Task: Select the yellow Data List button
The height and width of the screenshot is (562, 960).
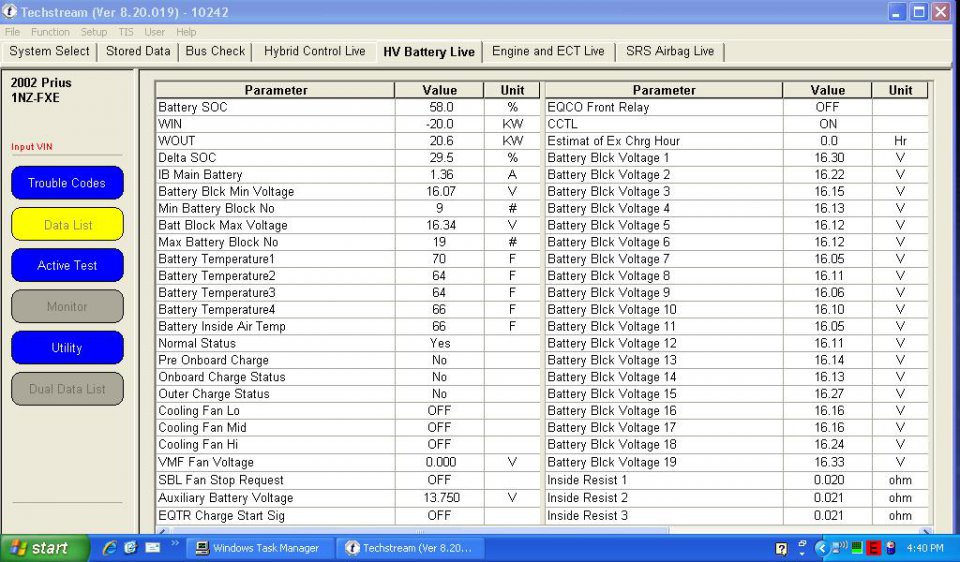Action: (67, 225)
